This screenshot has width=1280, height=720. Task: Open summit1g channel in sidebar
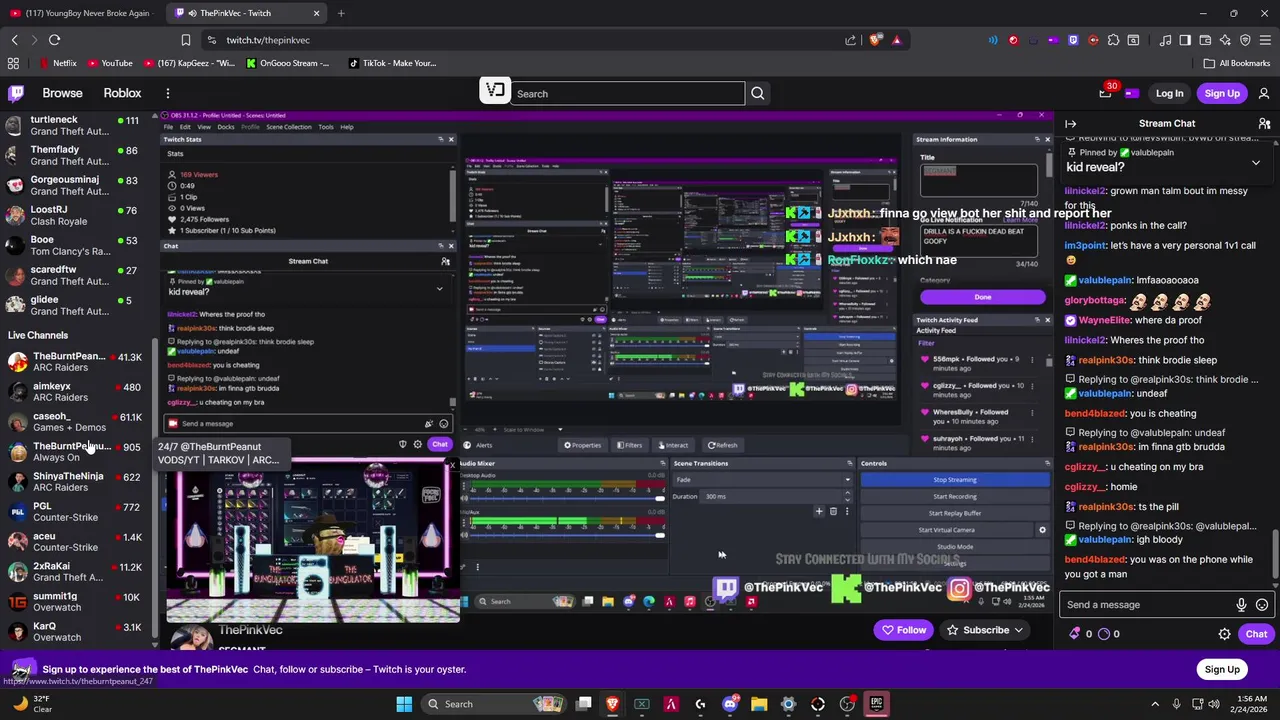75,602
